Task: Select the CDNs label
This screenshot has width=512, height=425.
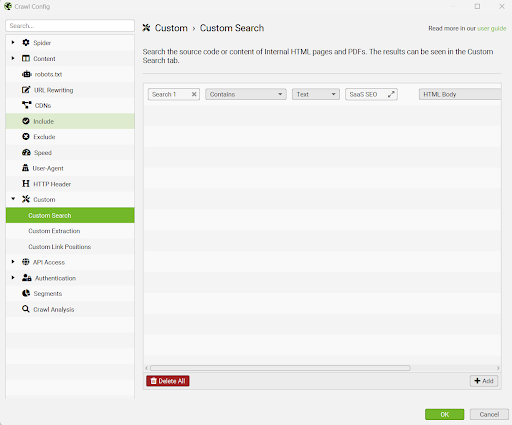Action: pos(43,105)
